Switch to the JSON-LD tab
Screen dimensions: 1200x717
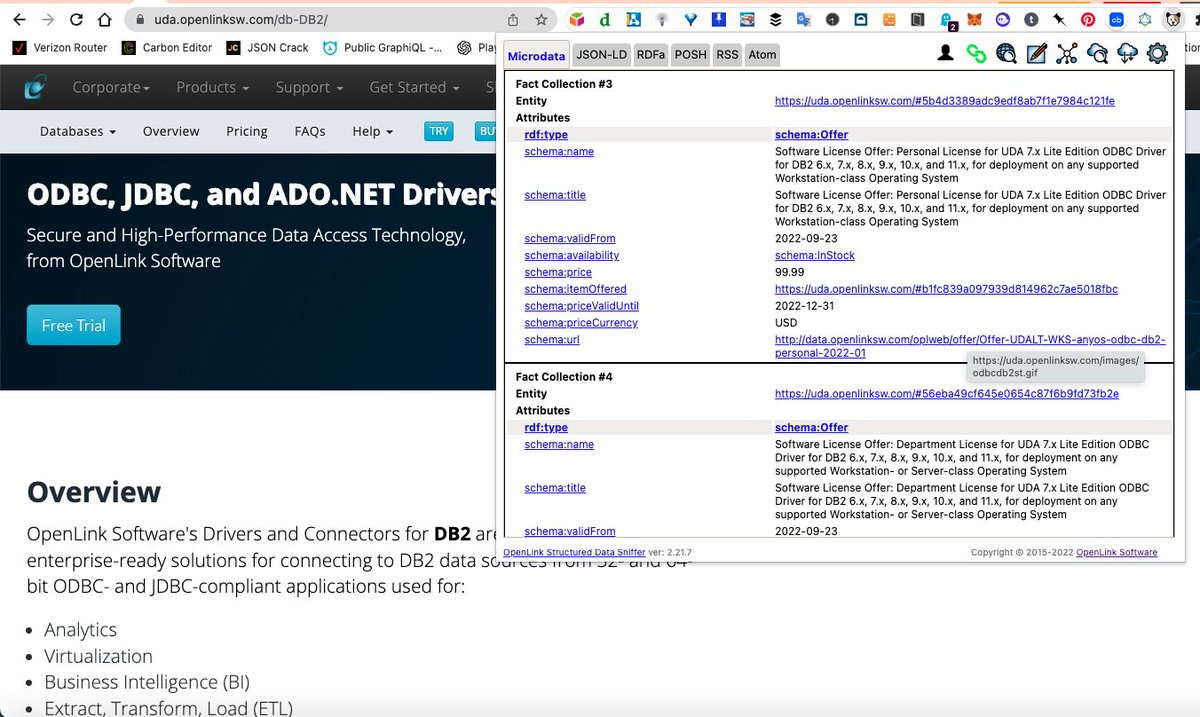(601, 55)
